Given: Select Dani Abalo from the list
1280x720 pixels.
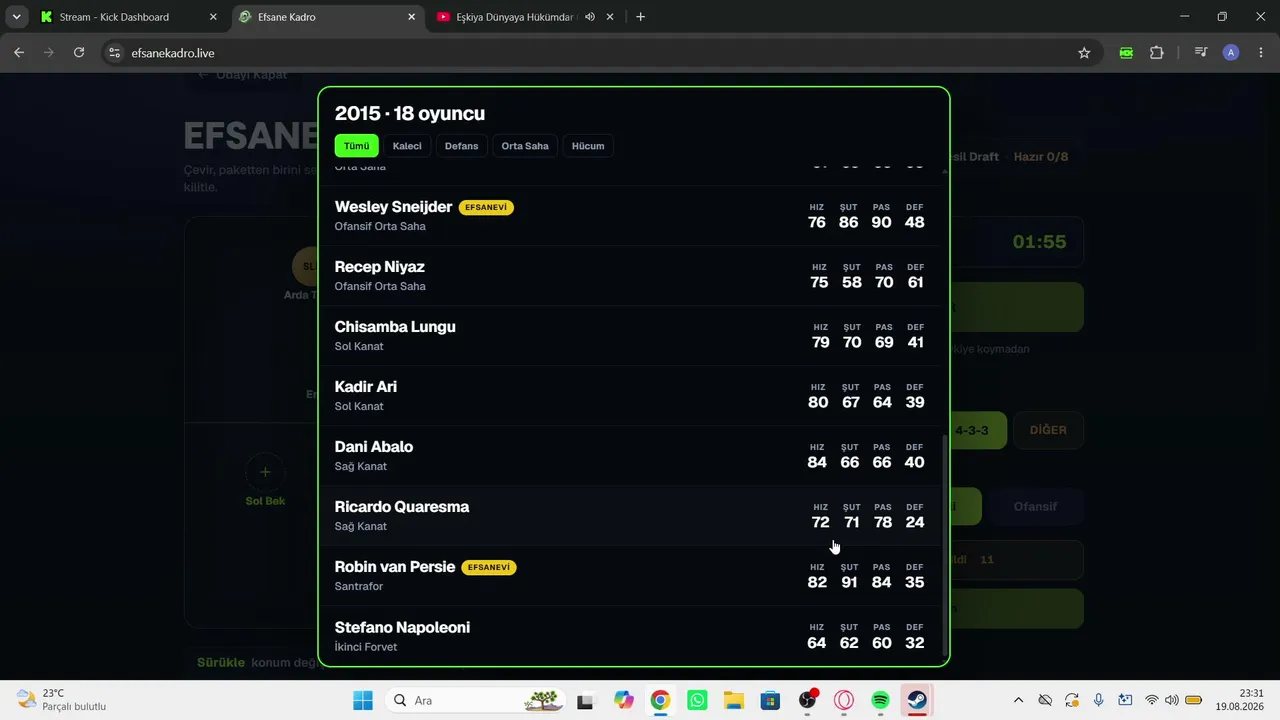Looking at the screenshot, I should [630, 456].
